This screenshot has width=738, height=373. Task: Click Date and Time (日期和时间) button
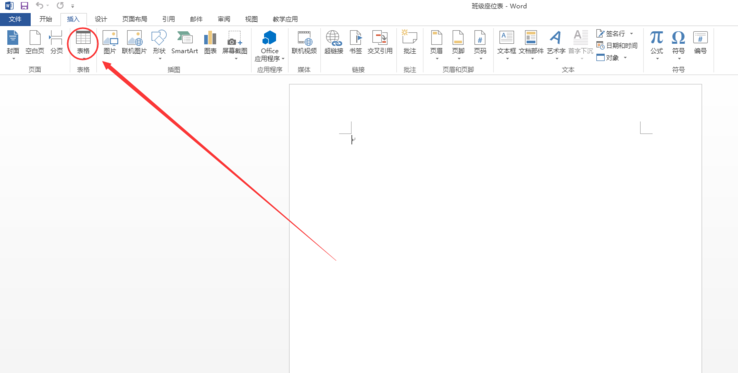(617, 46)
